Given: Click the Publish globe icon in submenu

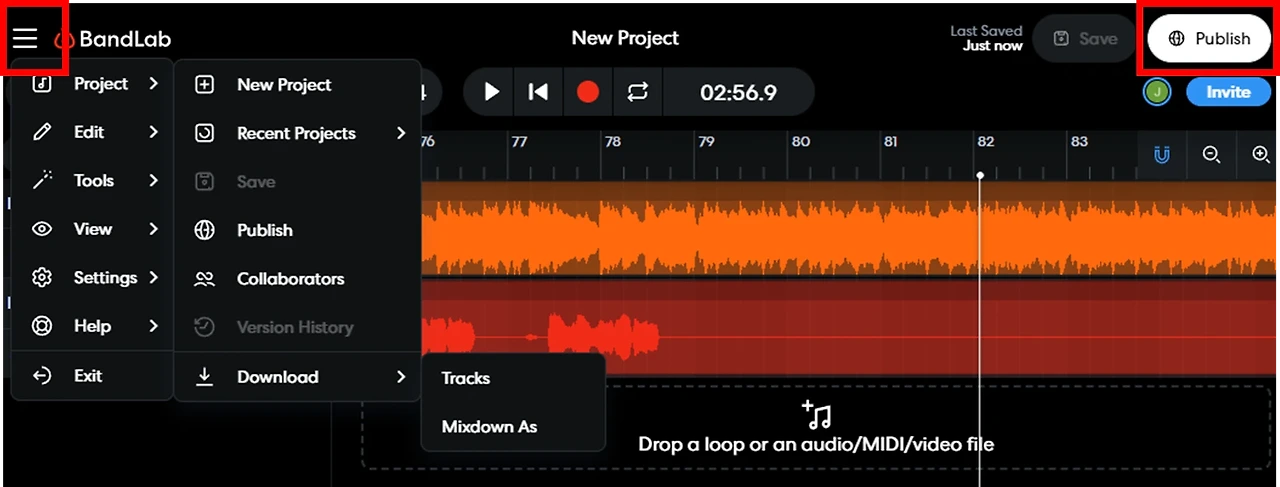Looking at the screenshot, I should (204, 230).
